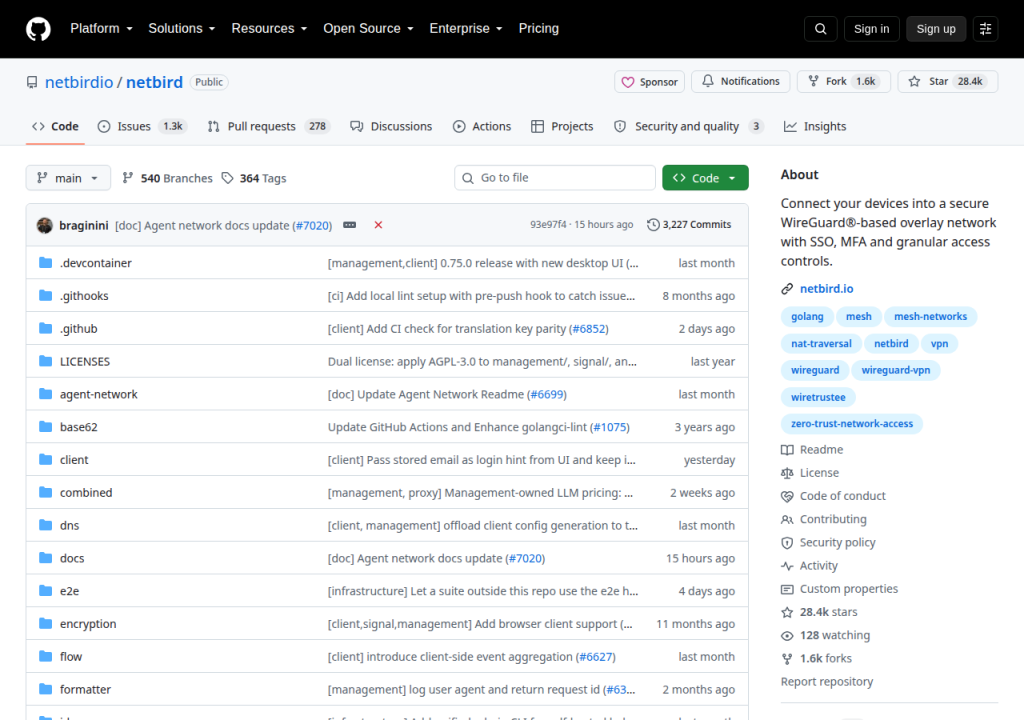Open the Projects tab
The width and height of the screenshot is (1024, 720).
[562, 126]
